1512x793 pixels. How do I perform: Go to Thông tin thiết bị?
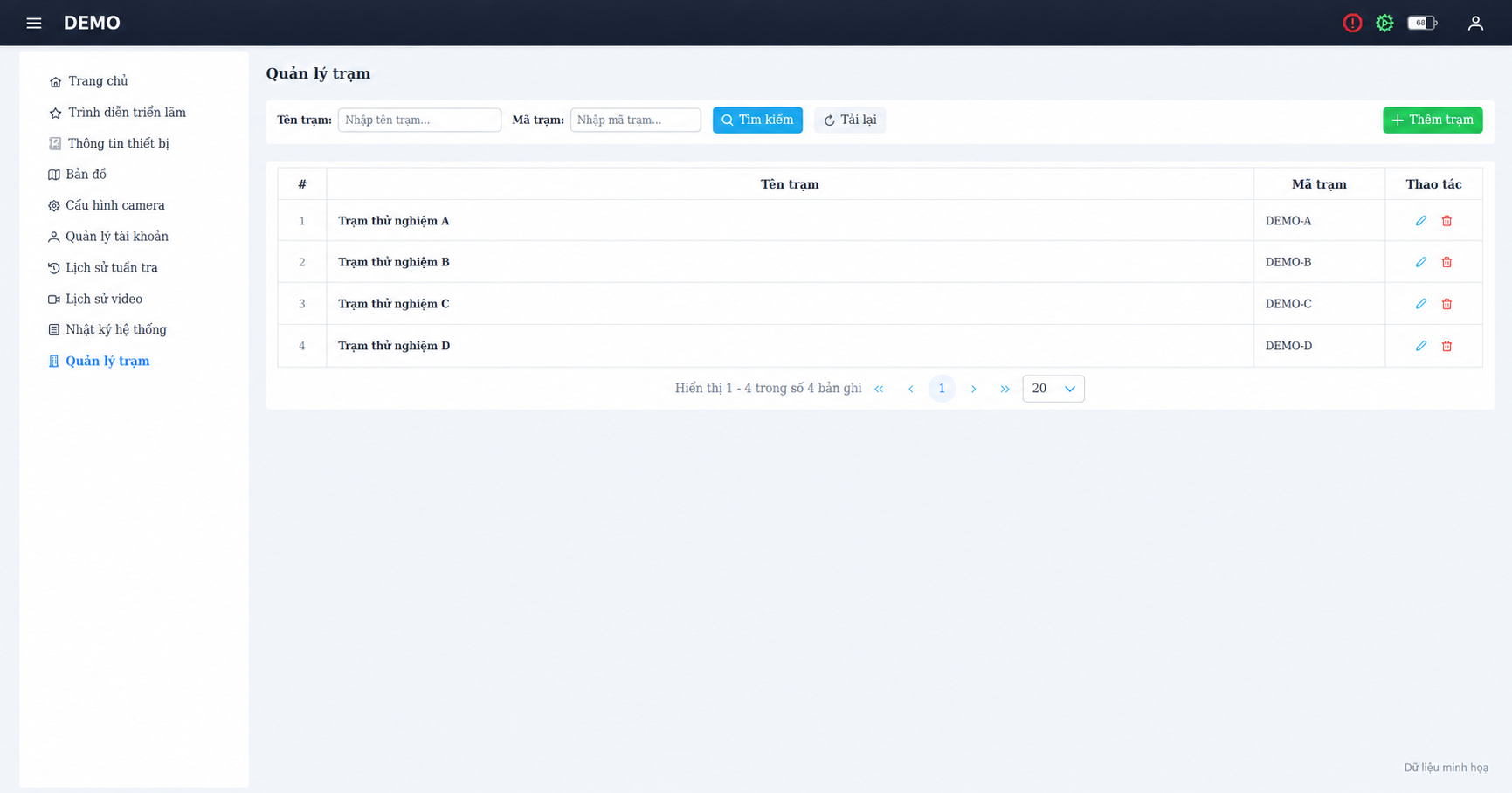tap(109, 143)
